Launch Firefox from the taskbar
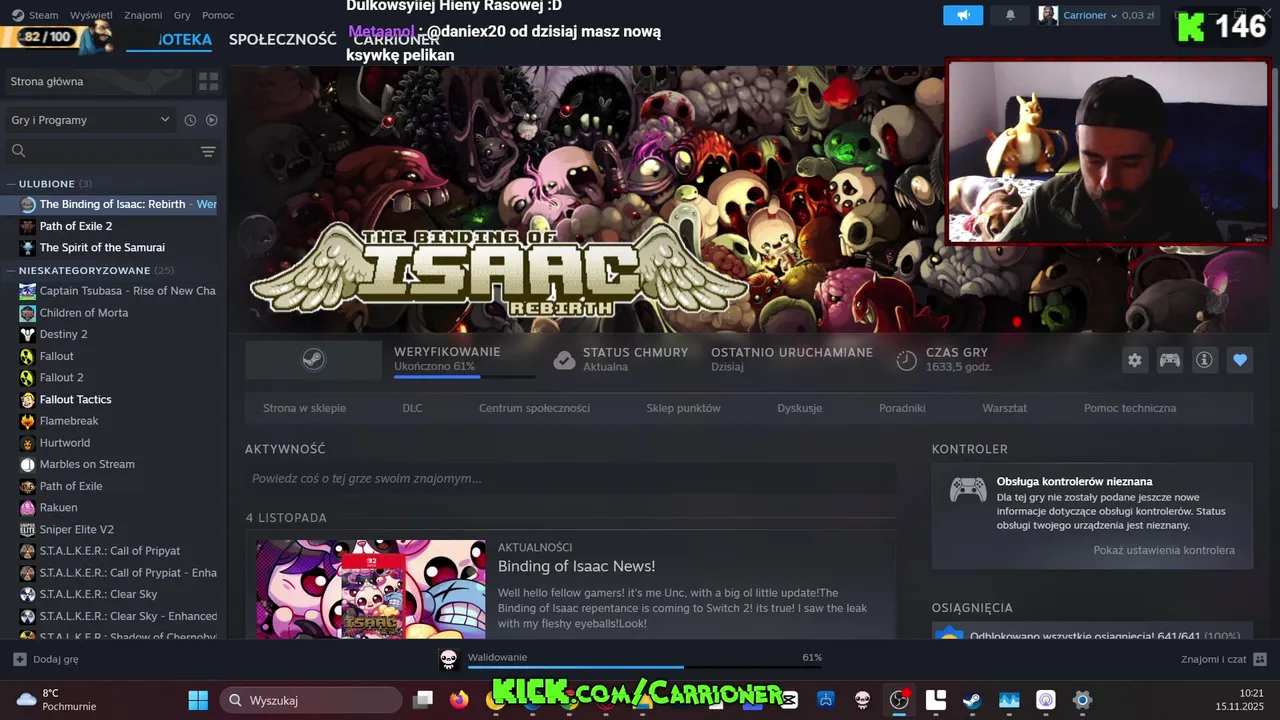 pos(459,700)
